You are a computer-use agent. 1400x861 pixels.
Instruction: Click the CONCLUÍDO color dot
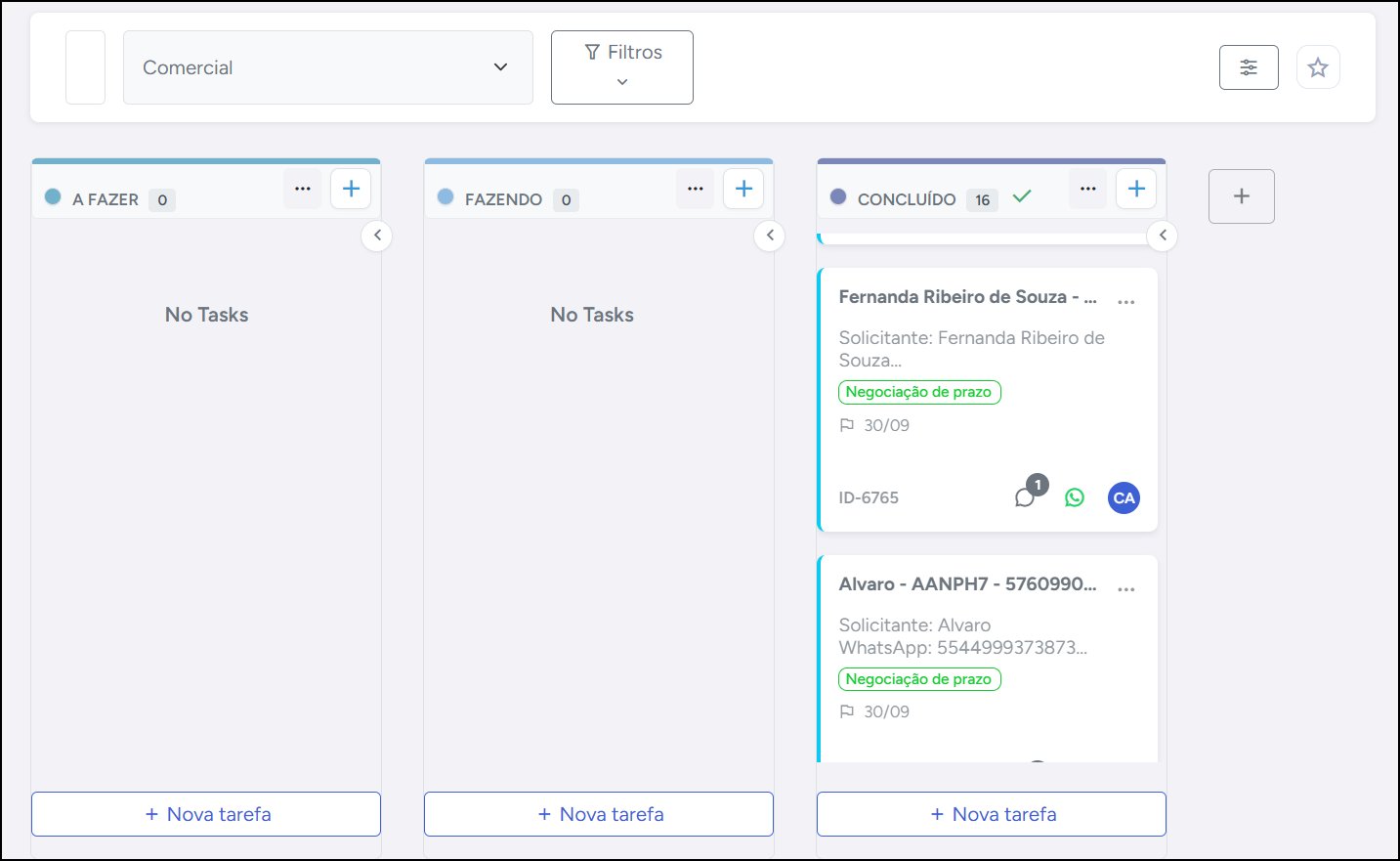point(838,196)
